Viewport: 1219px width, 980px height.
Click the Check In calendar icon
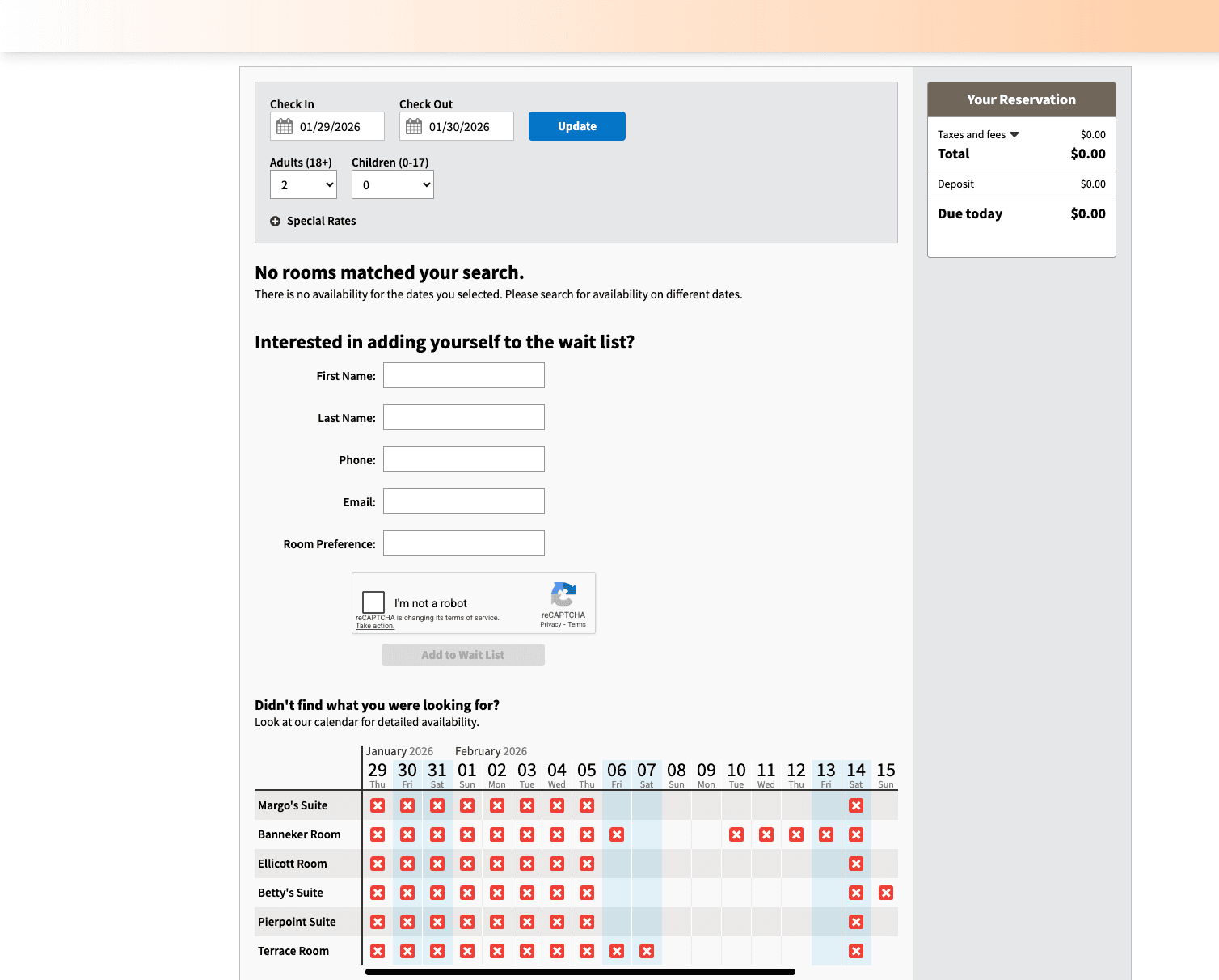pos(285,126)
